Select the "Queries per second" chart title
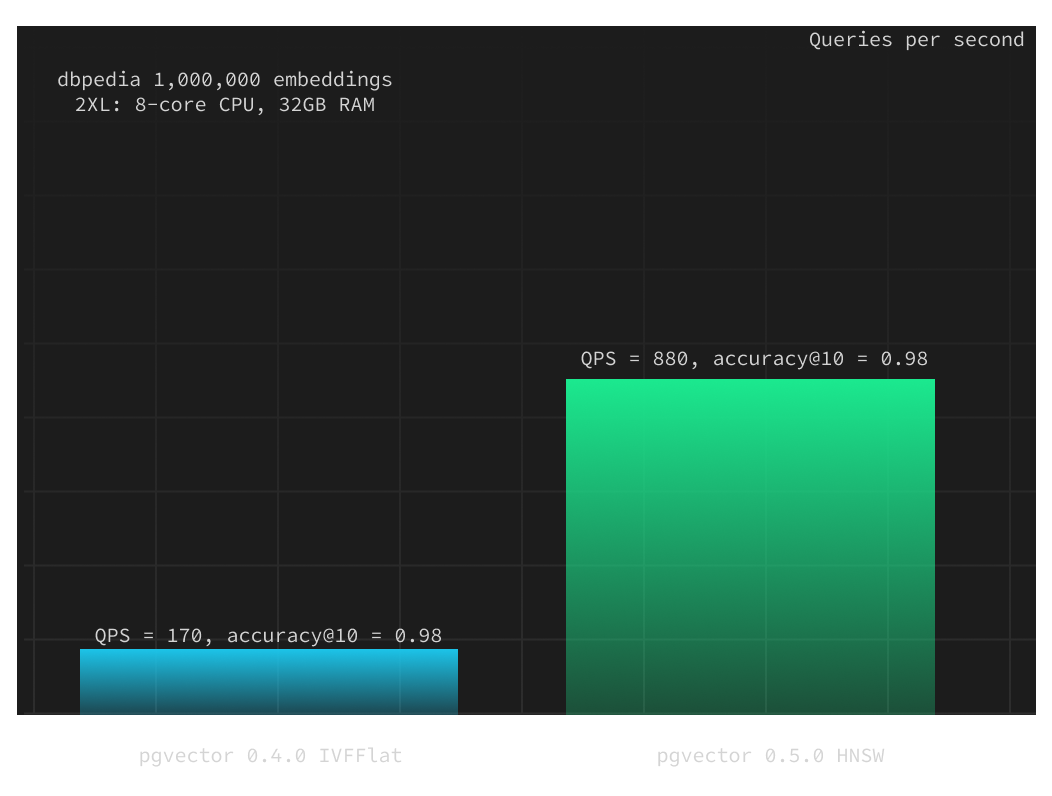 916,40
